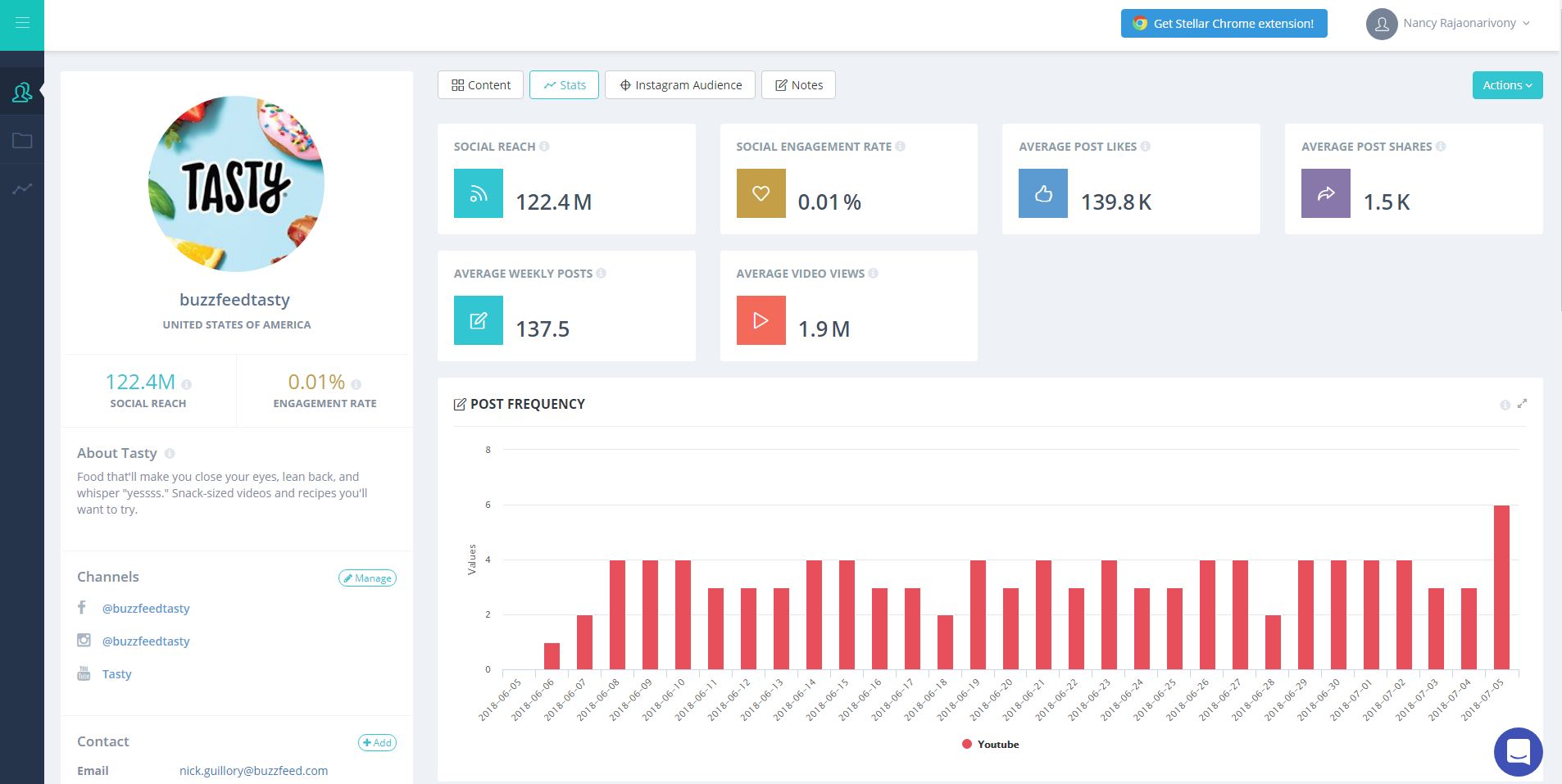Click the gold heart engagement icon

tap(761, 193)
